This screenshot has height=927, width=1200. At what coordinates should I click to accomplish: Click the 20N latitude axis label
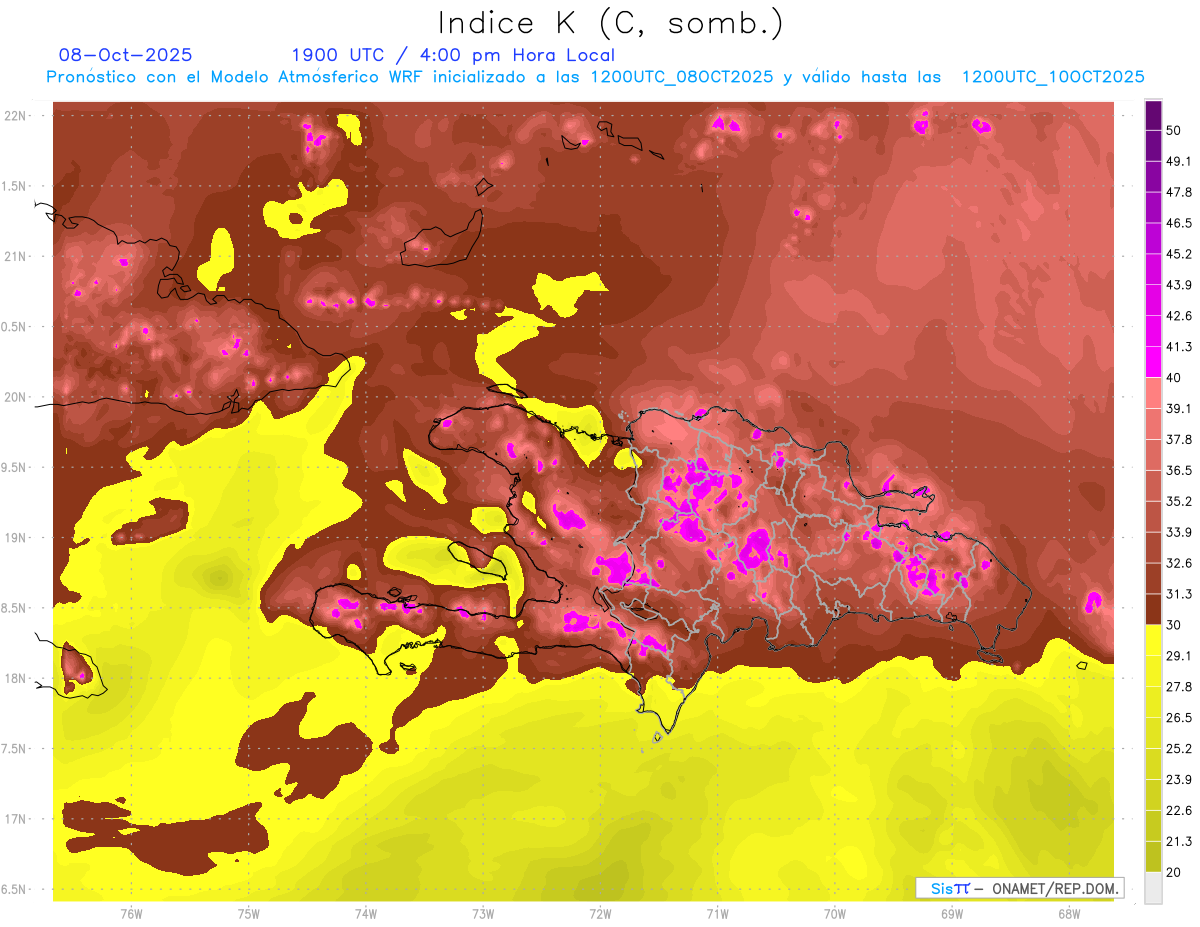click(17, 397)
